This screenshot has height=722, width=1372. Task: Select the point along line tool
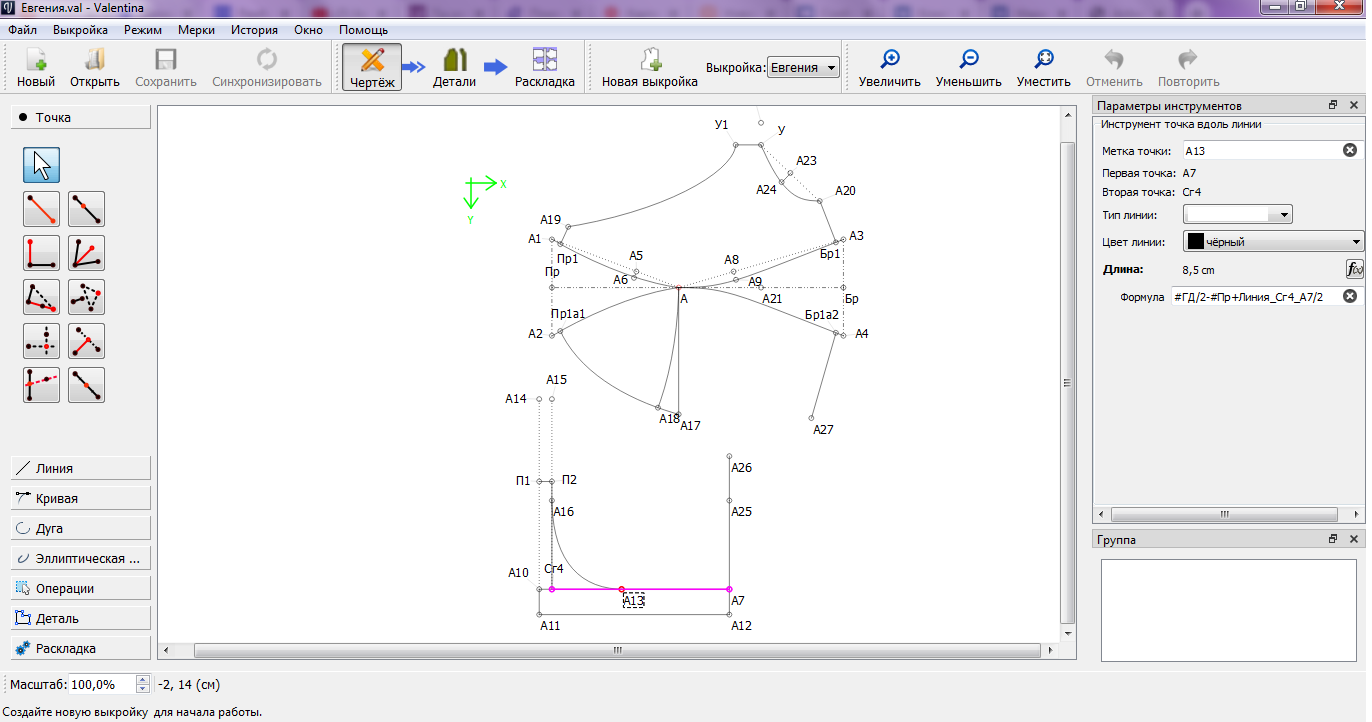[x=86, y=209]
